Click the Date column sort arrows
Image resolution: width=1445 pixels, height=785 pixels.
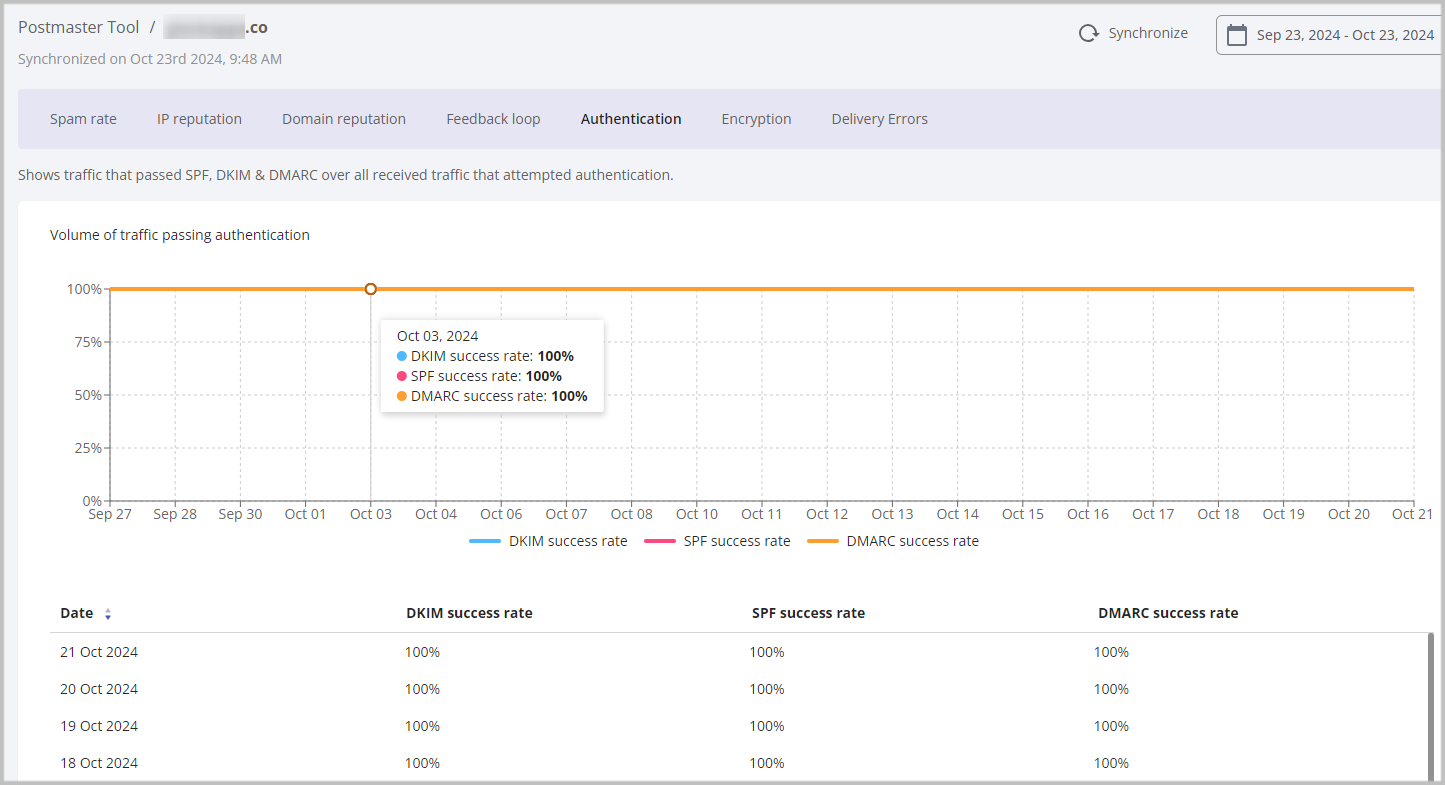[108, 614]
